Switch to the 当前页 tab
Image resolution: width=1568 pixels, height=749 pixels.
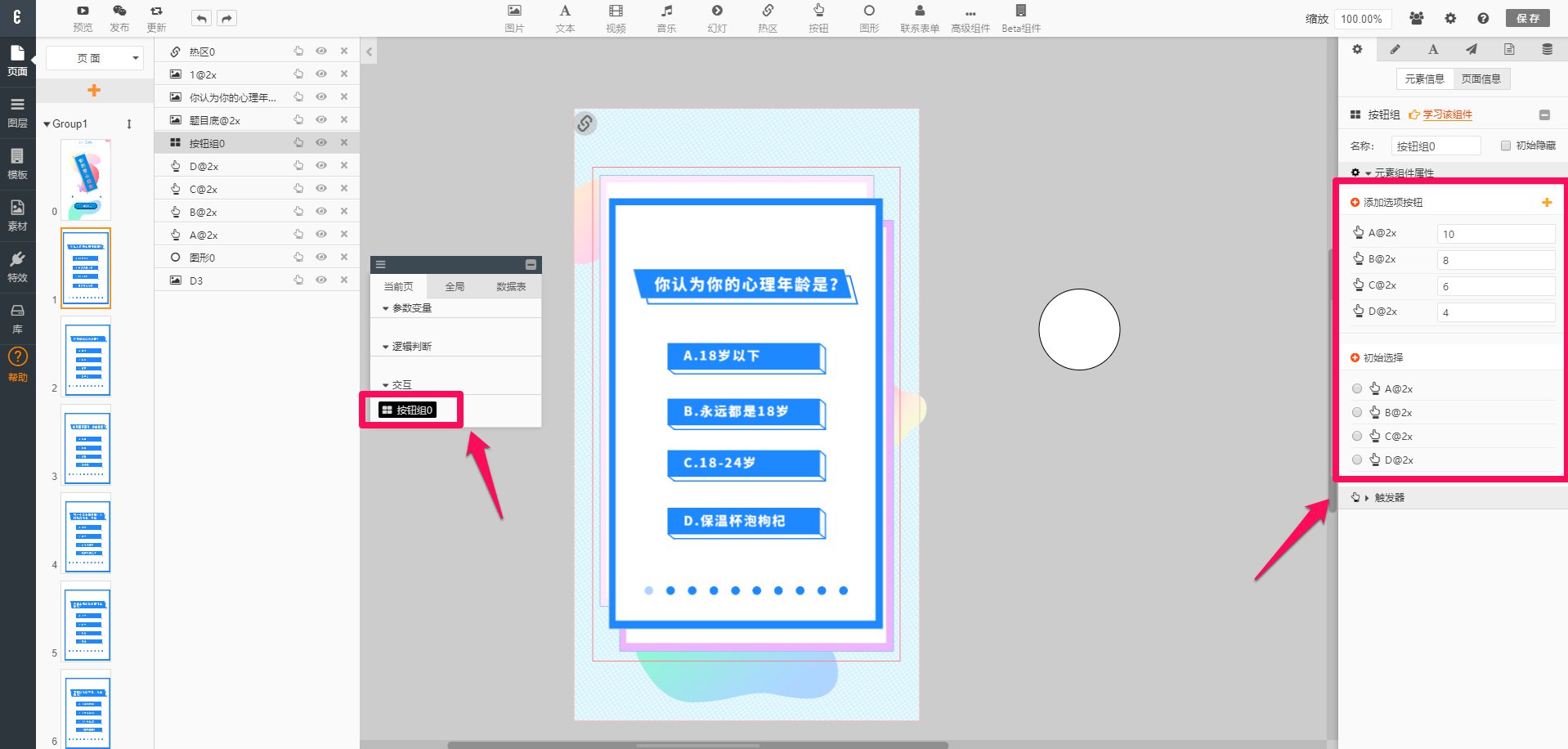point(398,287)
